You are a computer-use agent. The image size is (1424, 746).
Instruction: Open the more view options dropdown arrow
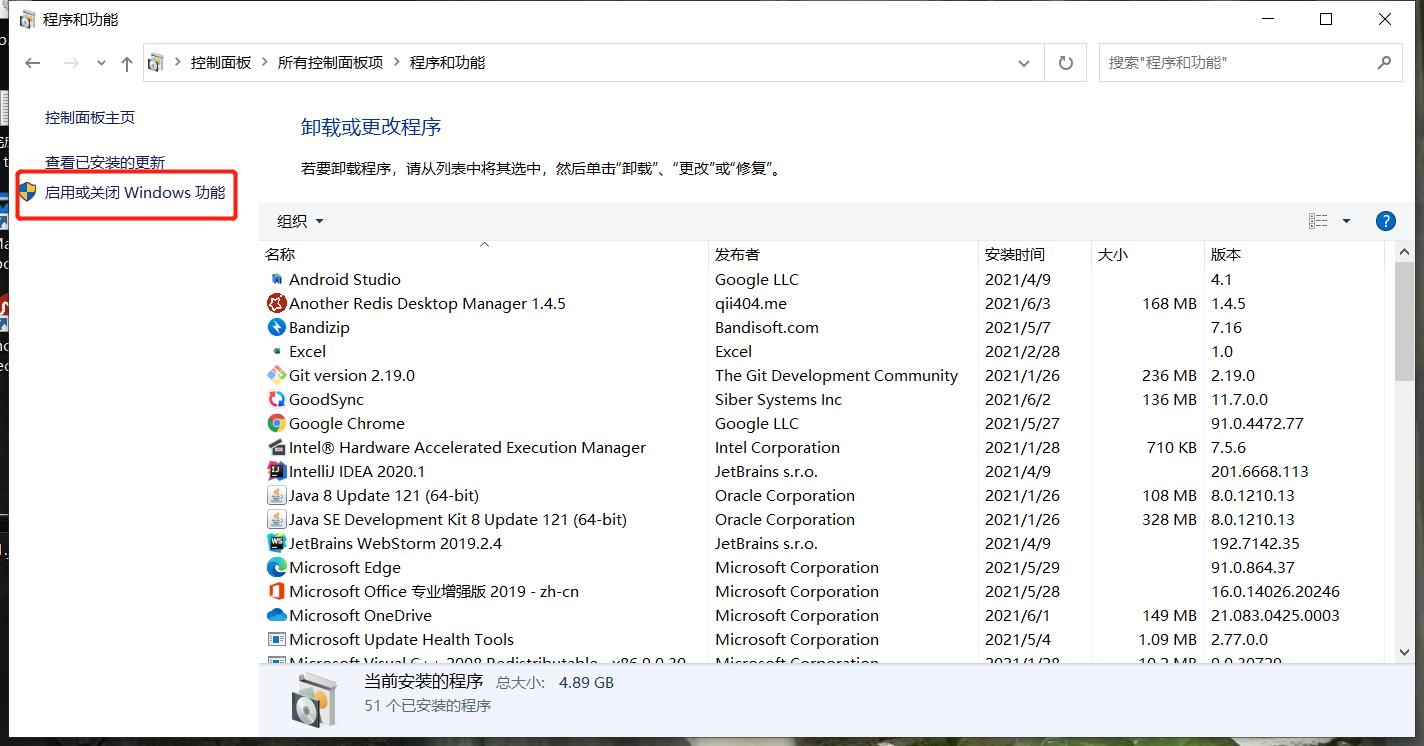[x=1346, y=221]
